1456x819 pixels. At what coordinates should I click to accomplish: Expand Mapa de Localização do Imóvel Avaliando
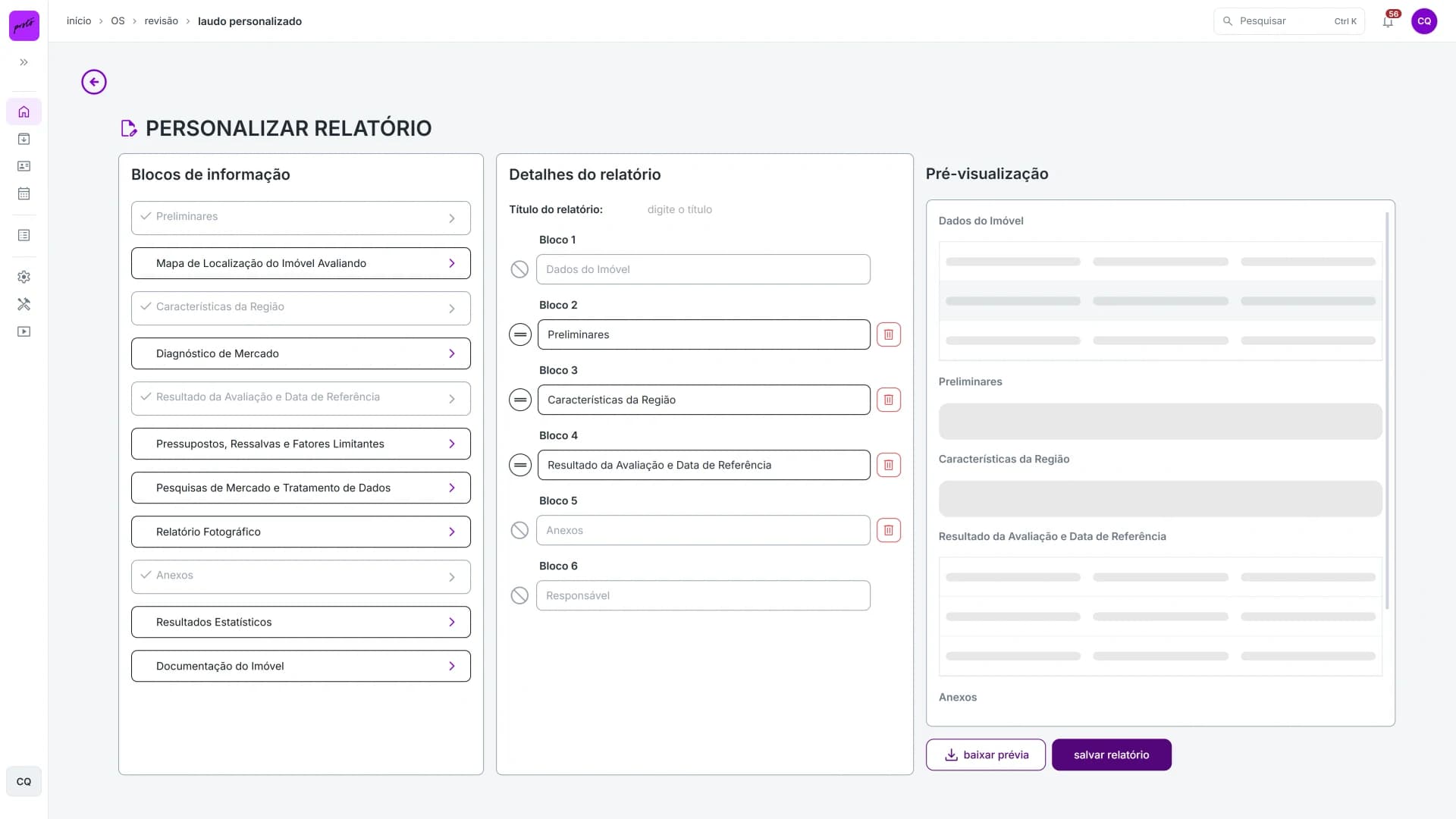(x=452, y=263)
